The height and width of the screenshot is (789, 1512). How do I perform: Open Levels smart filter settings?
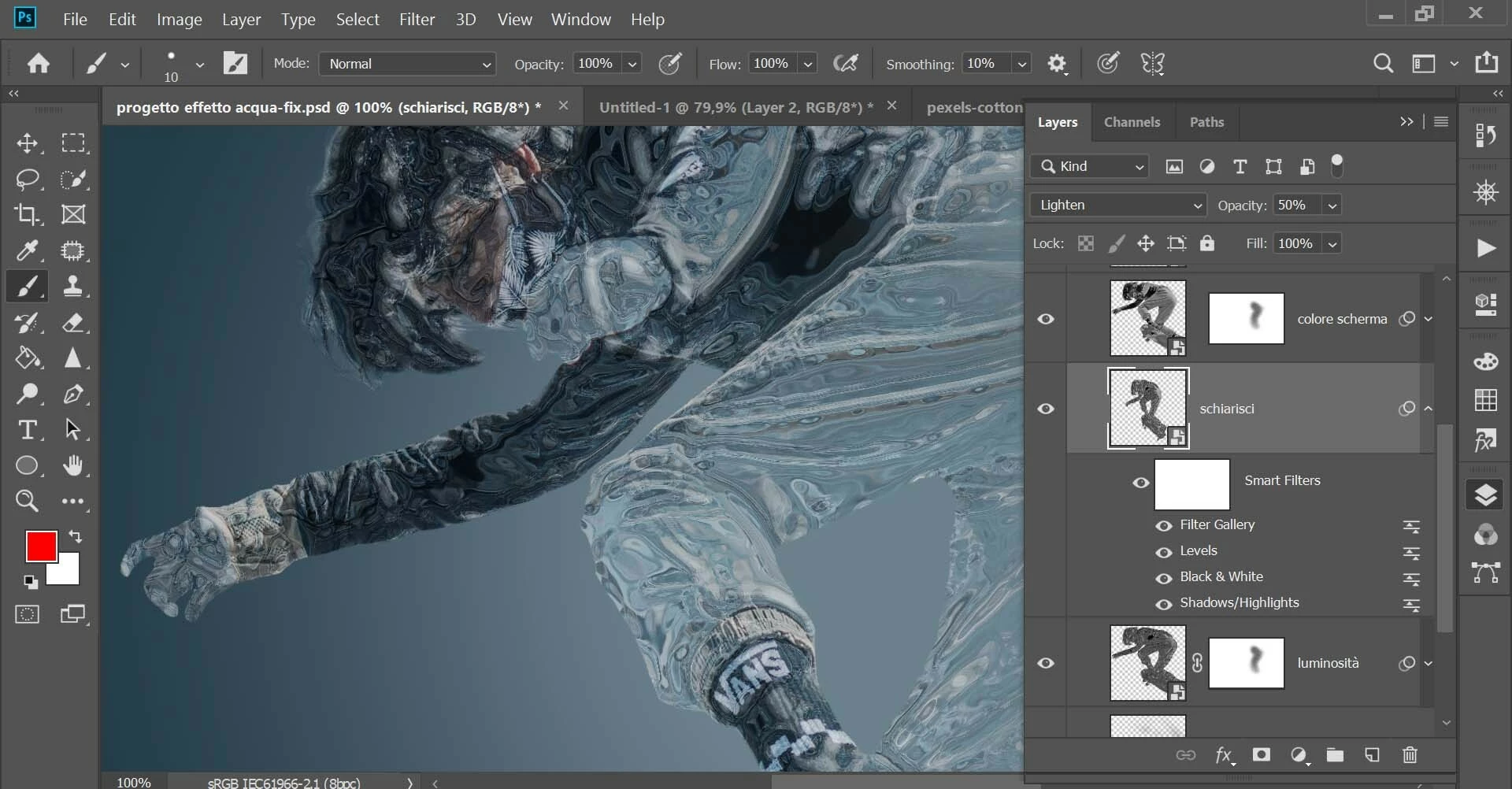[1198, 551]
